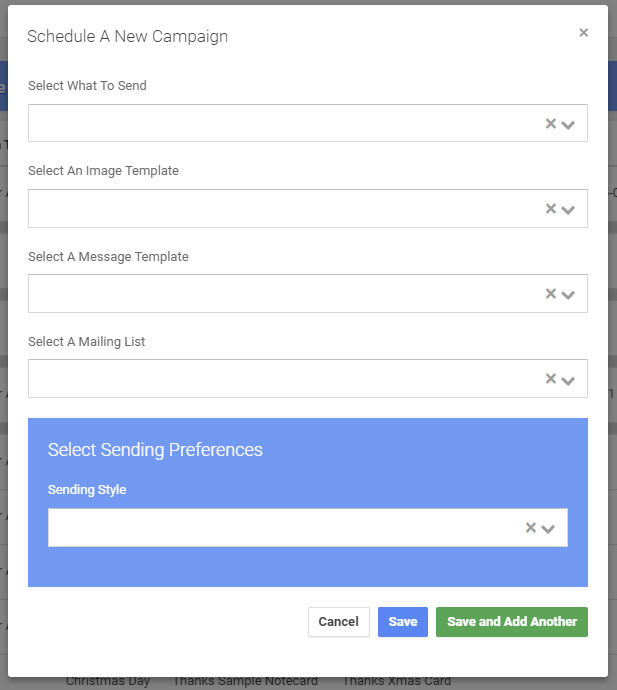Clear the Message Template selection
The height and width of the screenshot is (690, 617).
click(550, 294)
